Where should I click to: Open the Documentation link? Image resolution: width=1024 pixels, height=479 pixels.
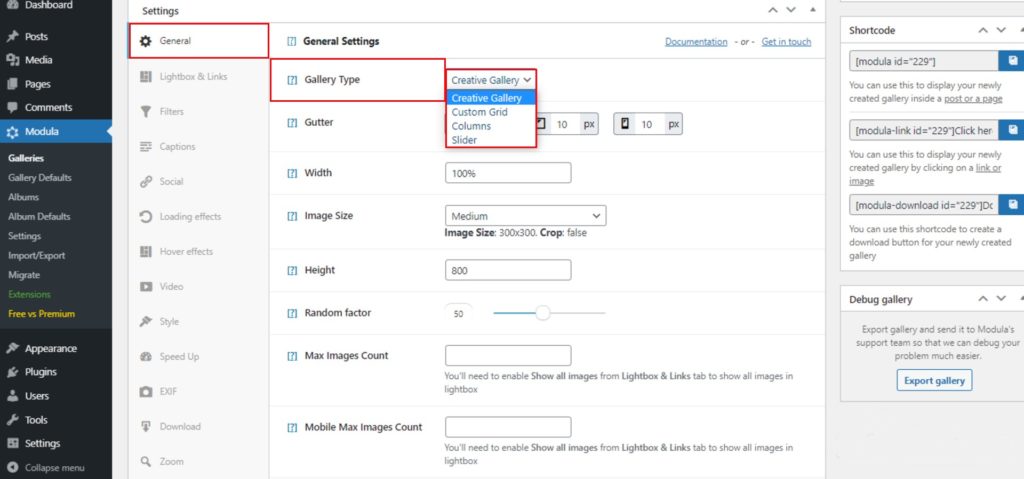(696, 42)
